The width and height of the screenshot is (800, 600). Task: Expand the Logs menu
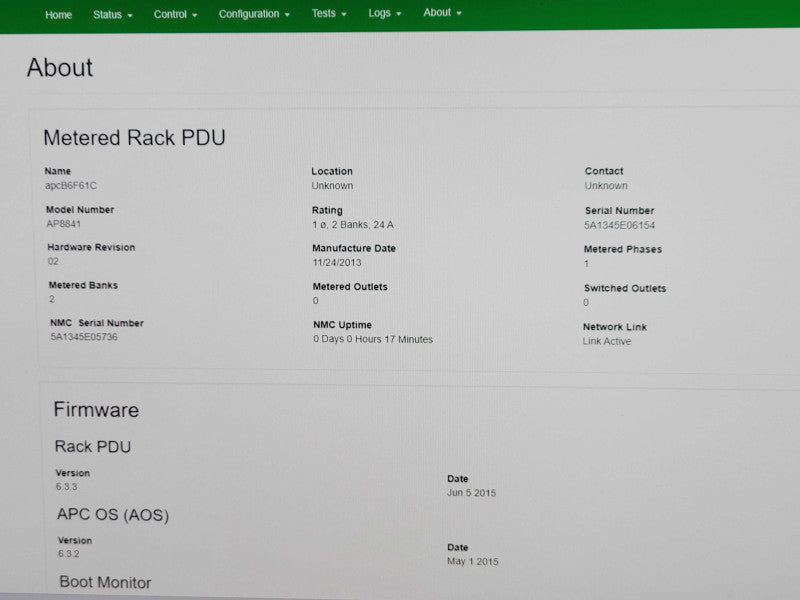click(385, 13)
